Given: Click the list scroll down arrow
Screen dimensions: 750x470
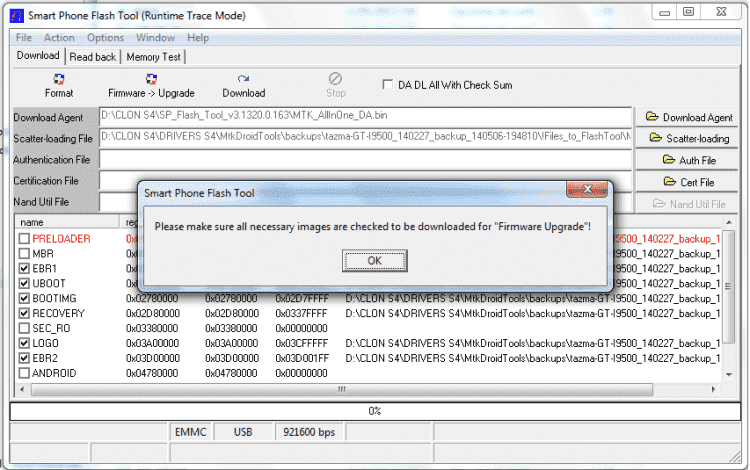Looking at the screenshot, I should point(728,375).
